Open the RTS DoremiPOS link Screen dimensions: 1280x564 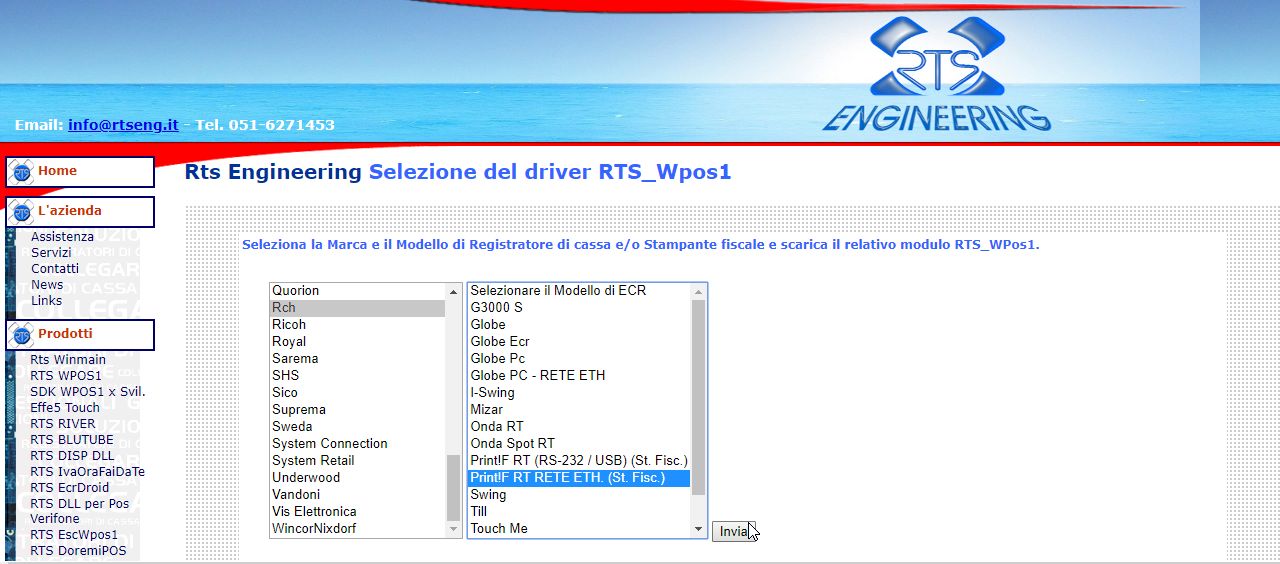tap(78, 551)
